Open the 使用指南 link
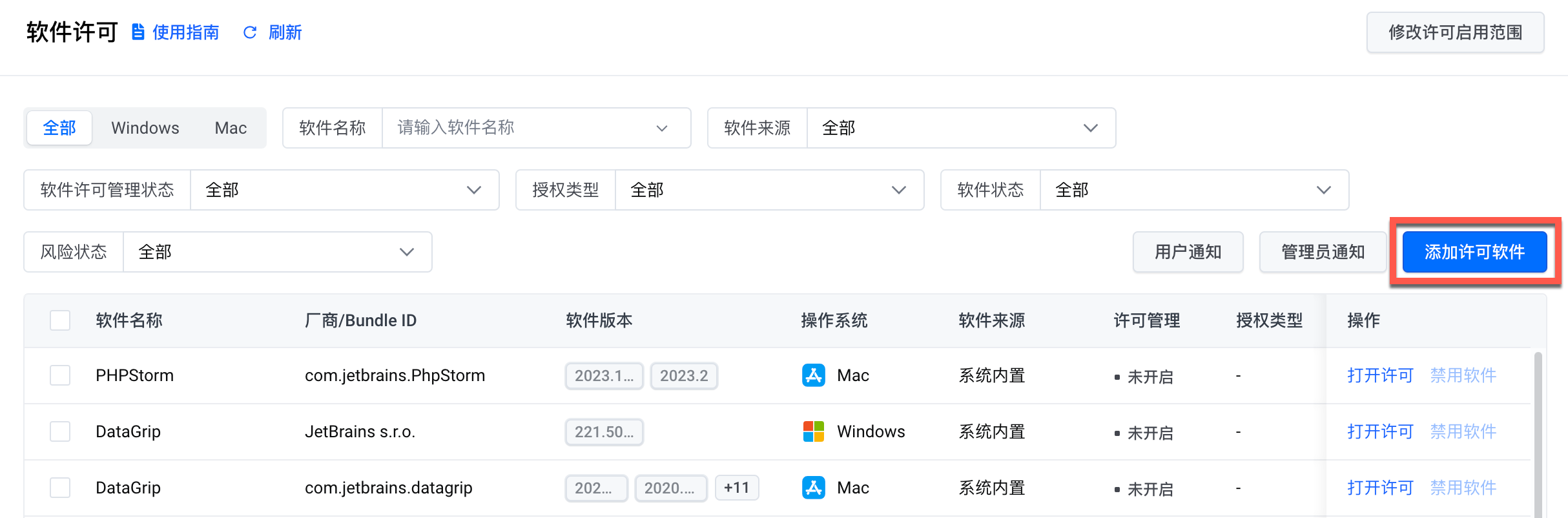This screenshot has height=518, width=1568. click(185, 32)
